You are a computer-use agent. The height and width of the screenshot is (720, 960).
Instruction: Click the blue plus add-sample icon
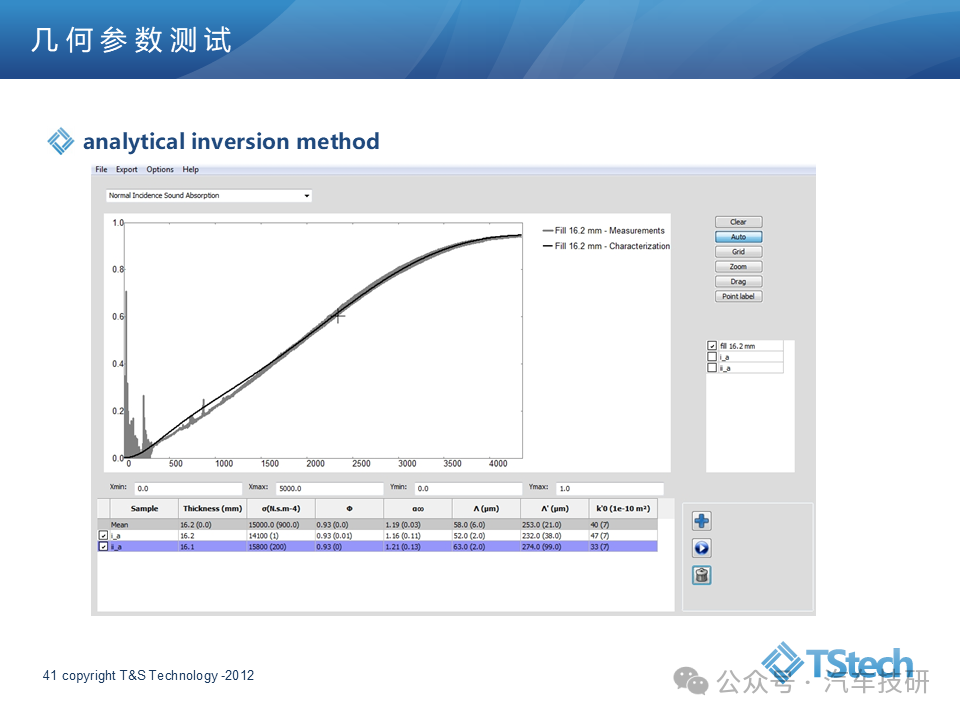pyautogui.click(x=702, y=521)
